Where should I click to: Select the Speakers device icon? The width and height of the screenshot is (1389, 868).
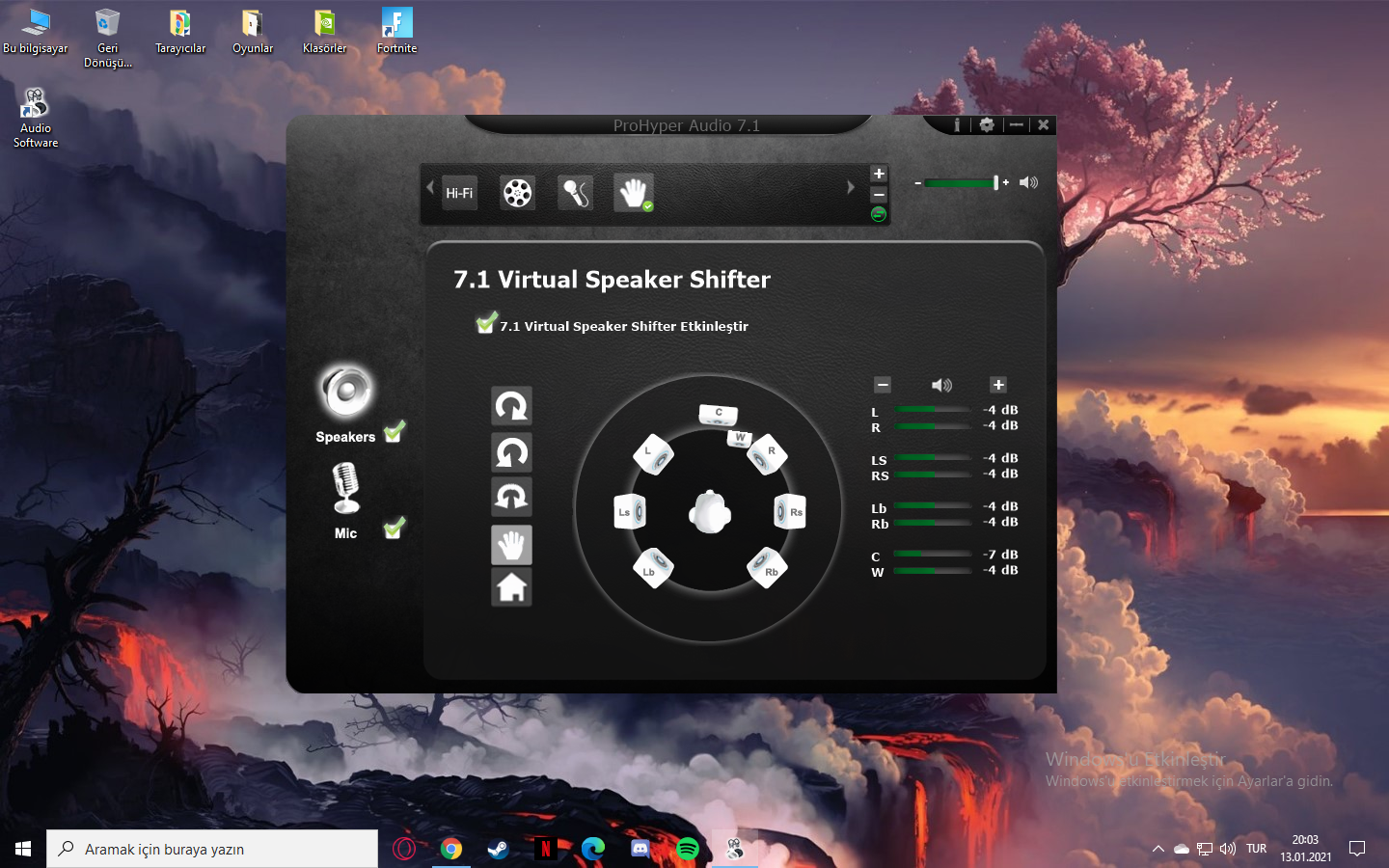point(346,392)
